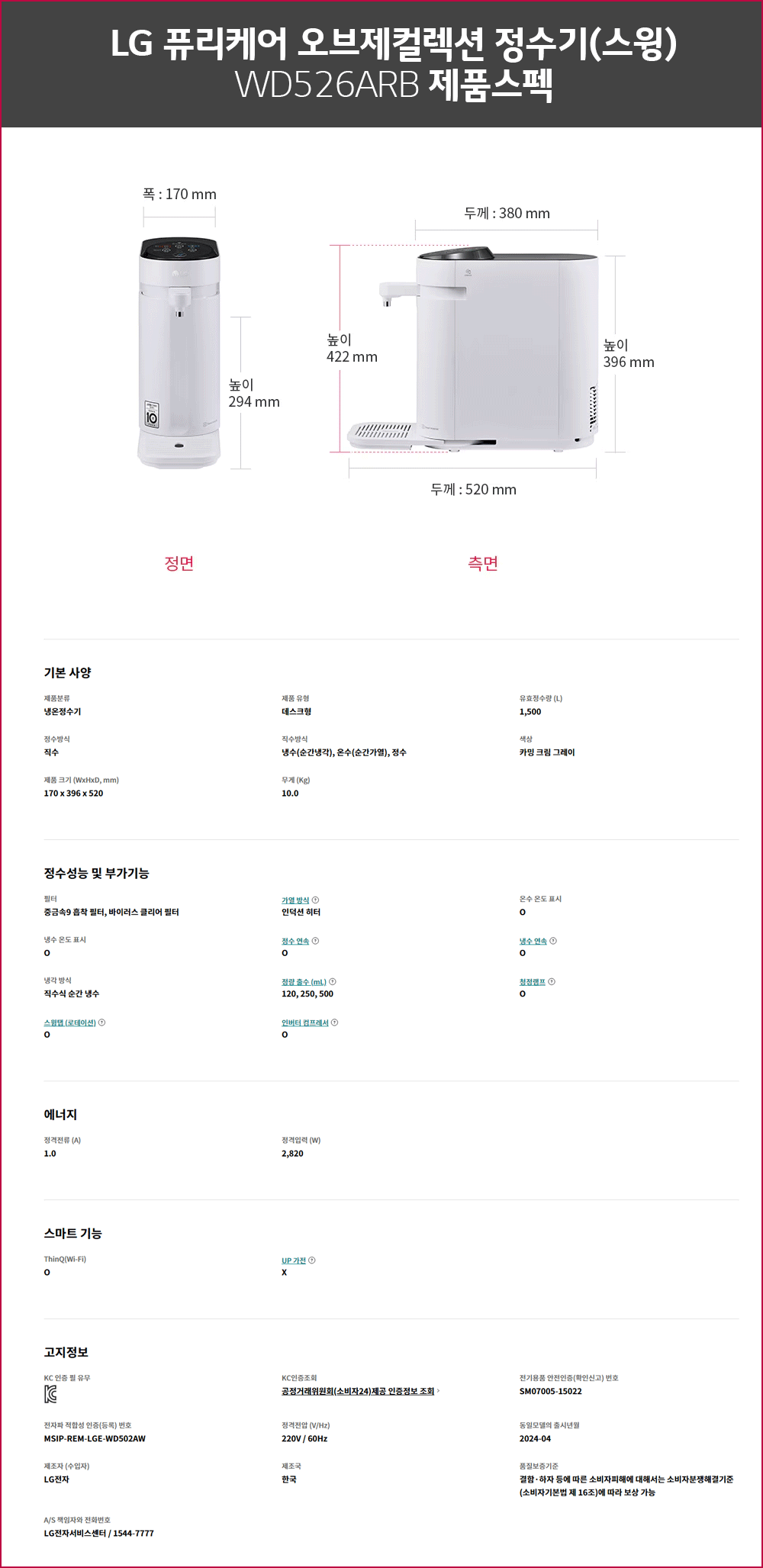Open the 정량 출수 (mL) term link
763x1568 pixels.
[x=304, y=982]
